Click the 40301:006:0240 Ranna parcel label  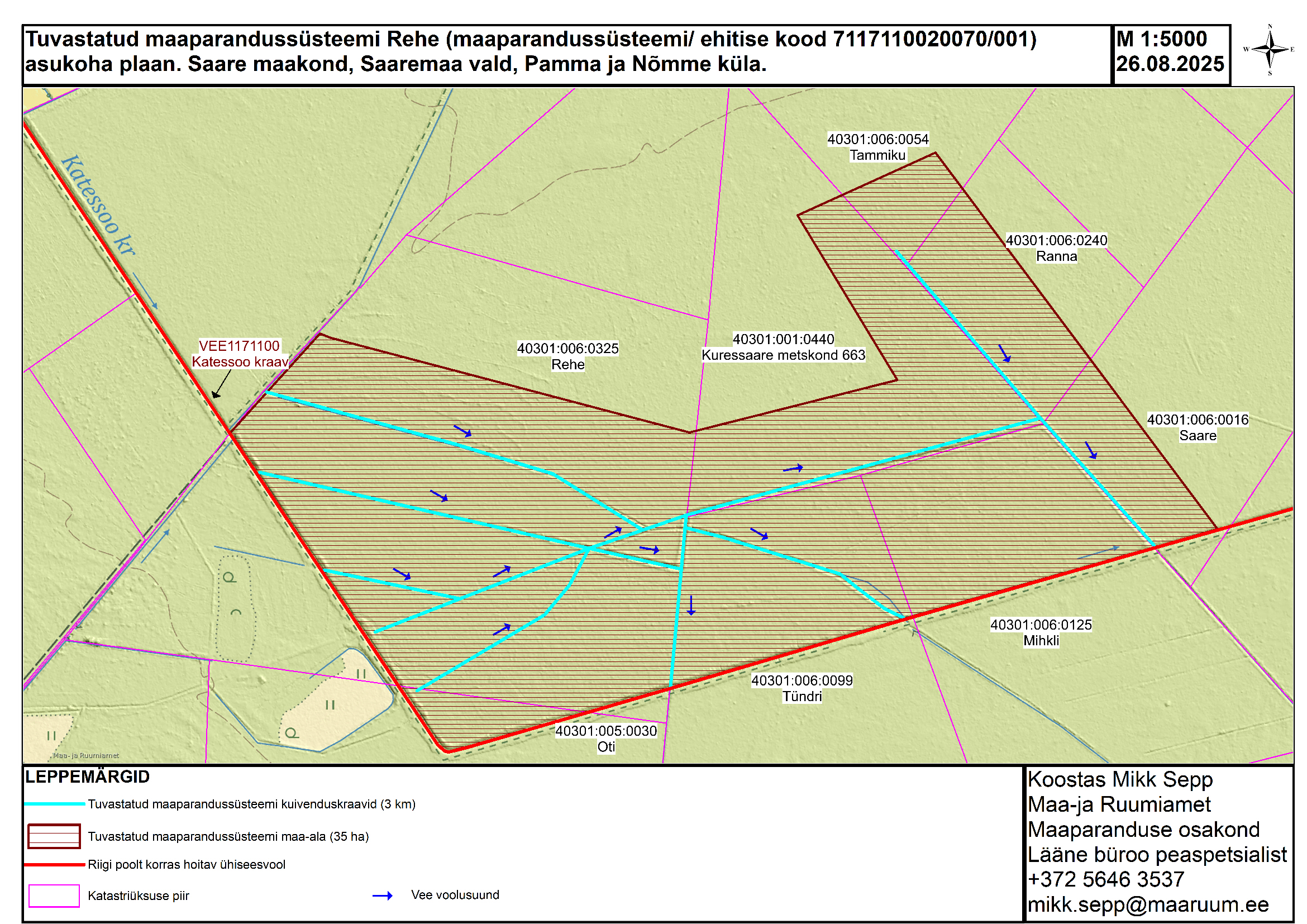1057,248
